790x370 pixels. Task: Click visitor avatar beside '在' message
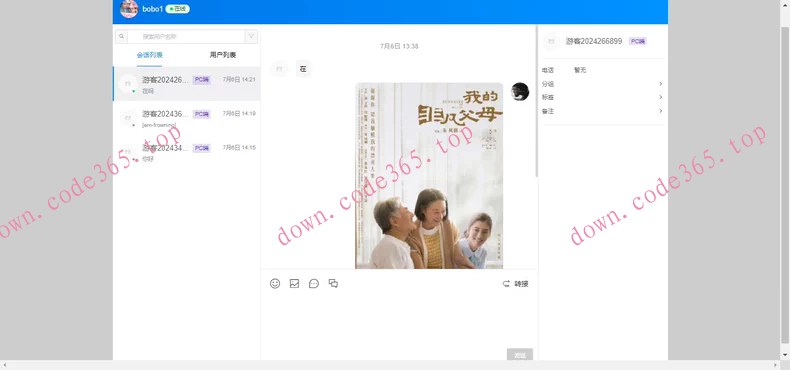click(279, 69)
